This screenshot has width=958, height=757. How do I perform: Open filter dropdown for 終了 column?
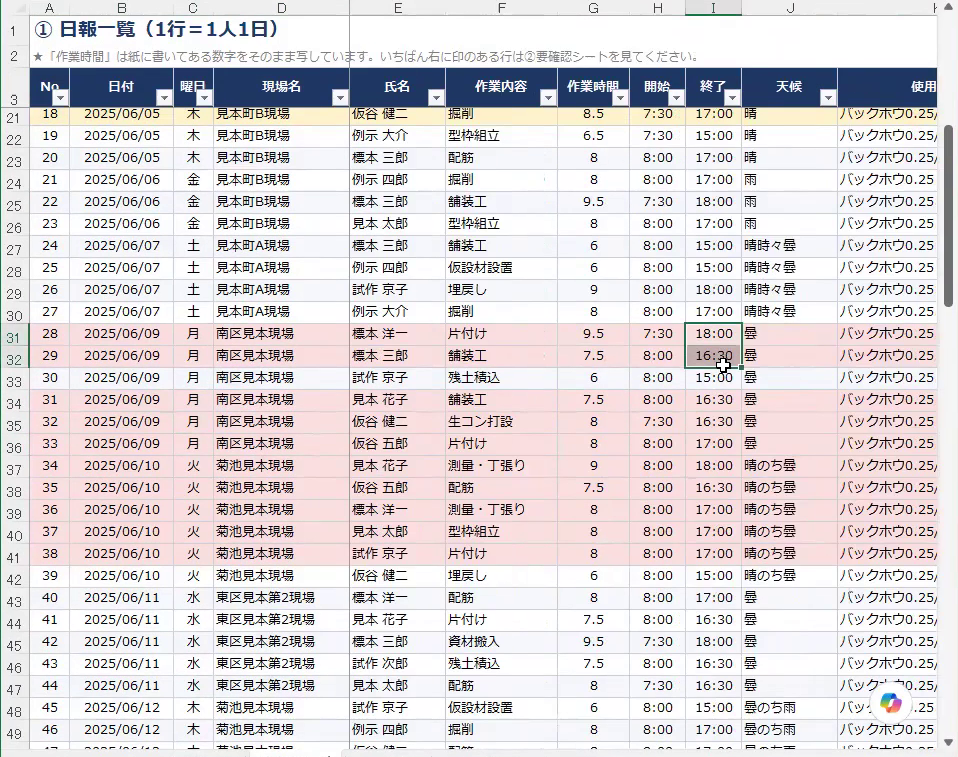pyautogui.click(x=732, y=98)
